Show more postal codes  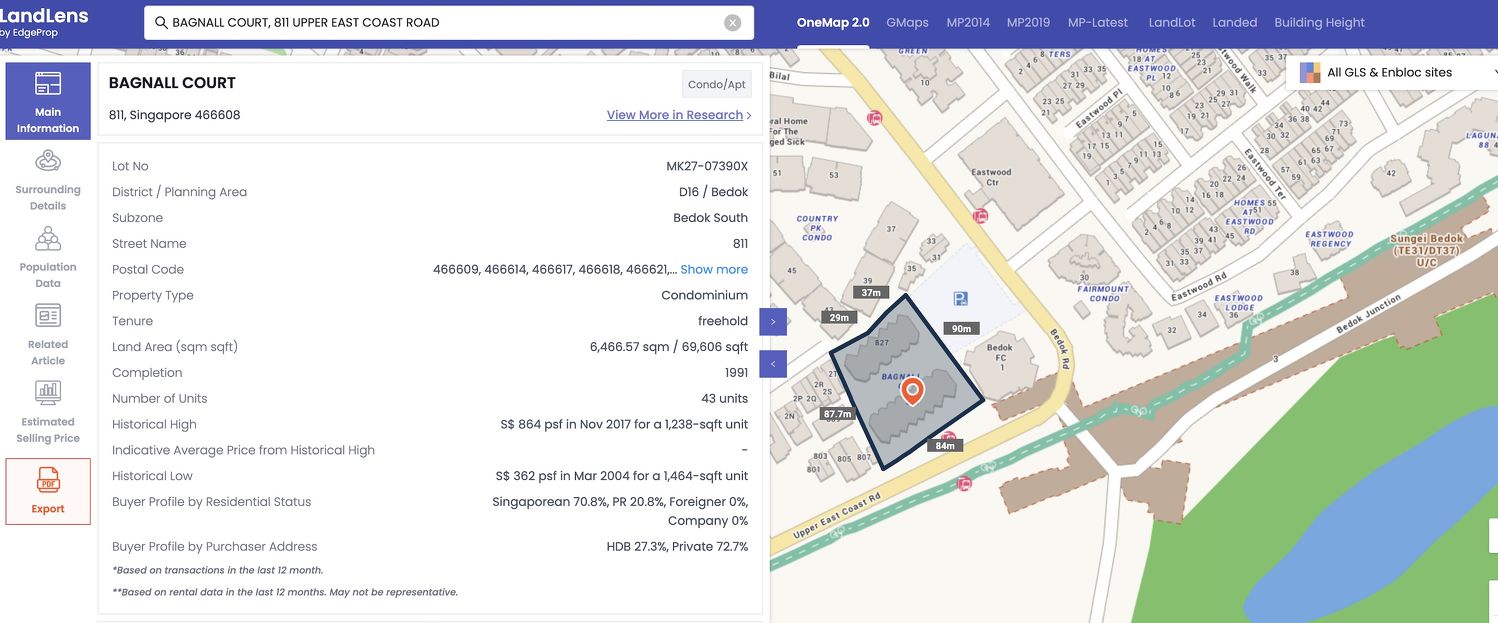(x=714, y=269)
